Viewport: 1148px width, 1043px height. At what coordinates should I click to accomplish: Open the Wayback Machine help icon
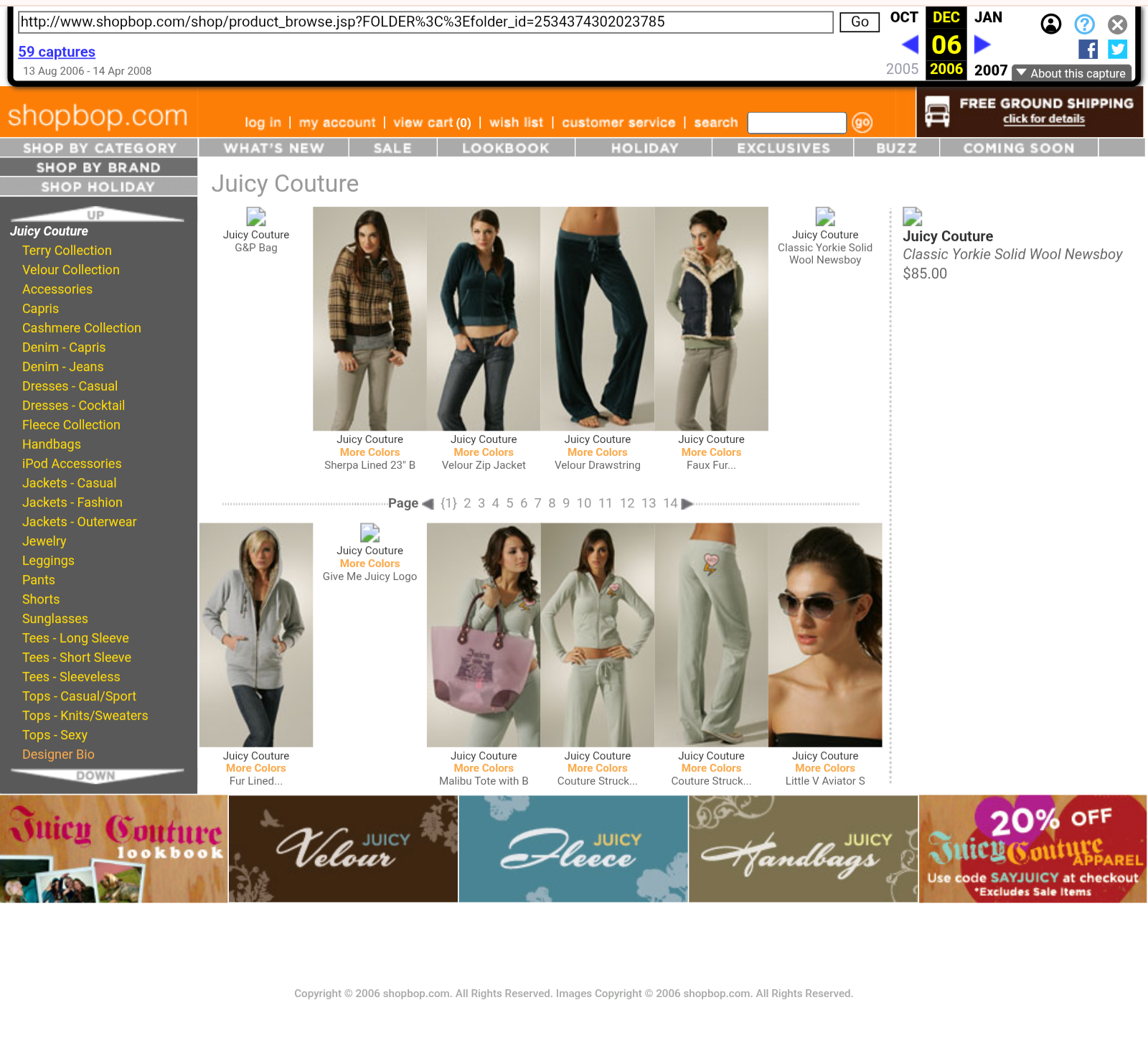(1084, 24)
